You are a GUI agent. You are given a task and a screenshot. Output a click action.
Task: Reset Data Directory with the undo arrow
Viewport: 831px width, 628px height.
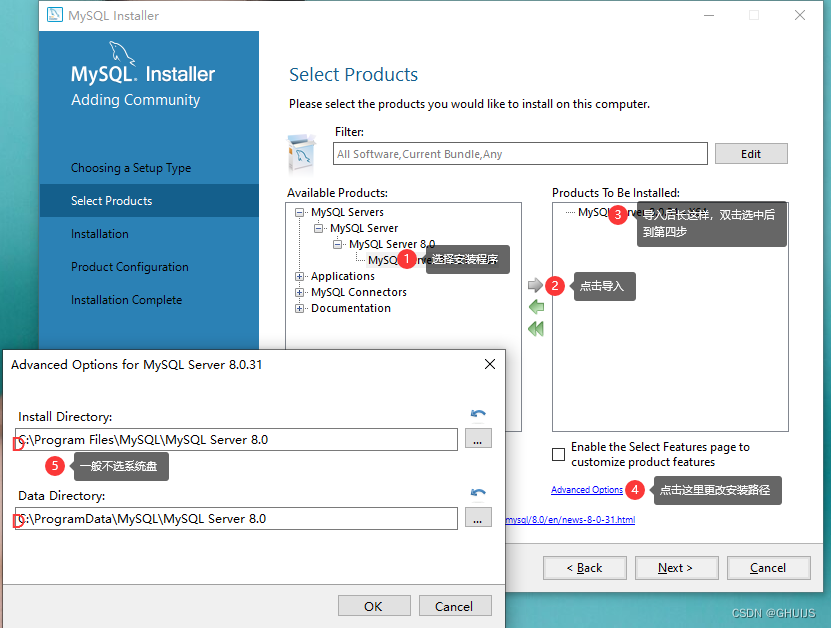[x=478, y=492]
